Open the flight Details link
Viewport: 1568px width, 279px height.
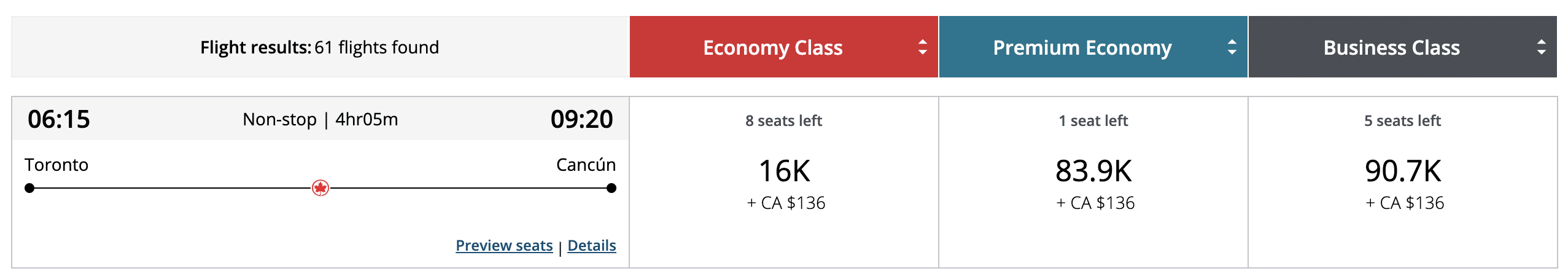point(591,245)
